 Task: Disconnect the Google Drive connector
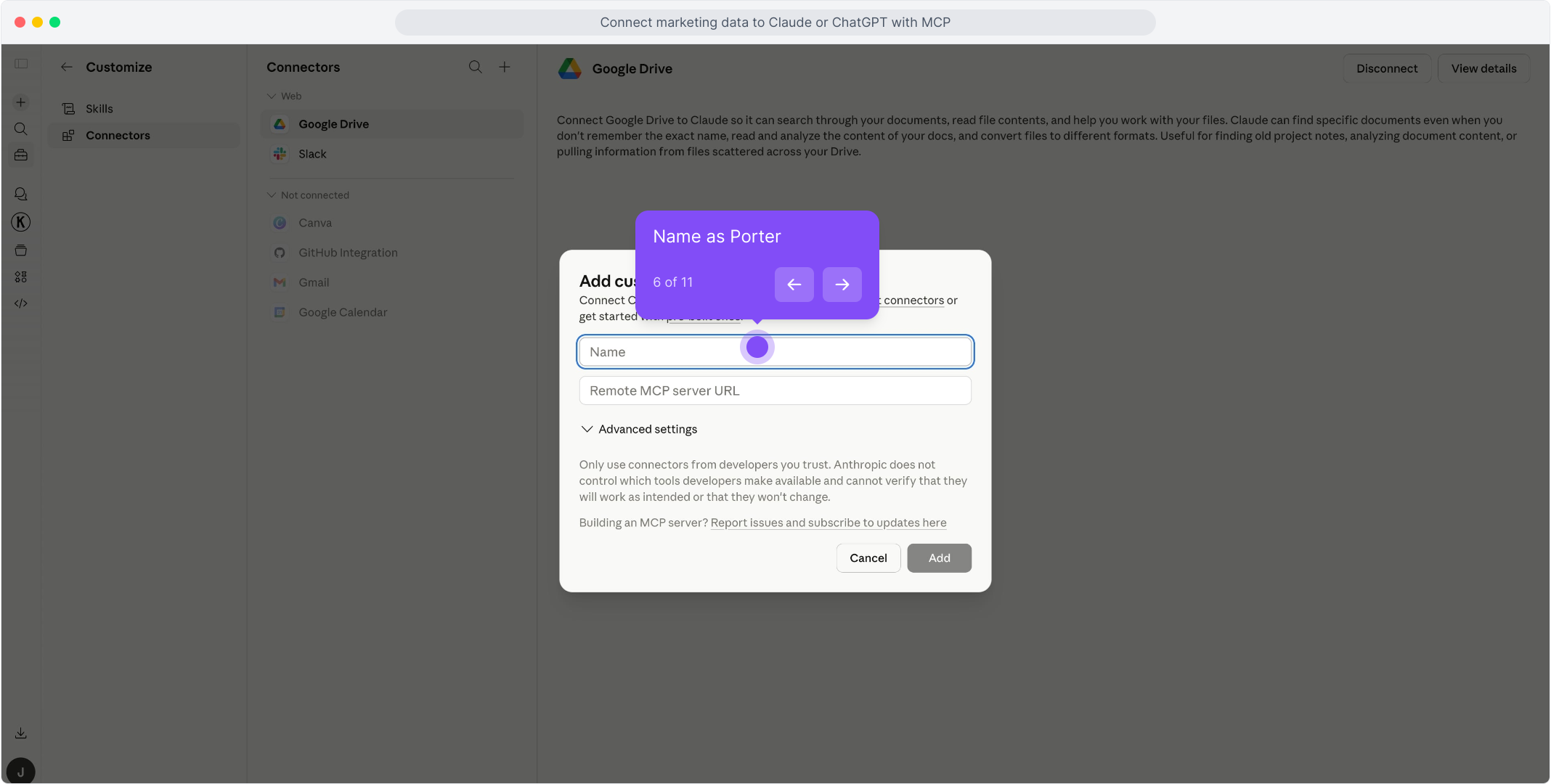pyautogui.click(x=1387, y=68)
